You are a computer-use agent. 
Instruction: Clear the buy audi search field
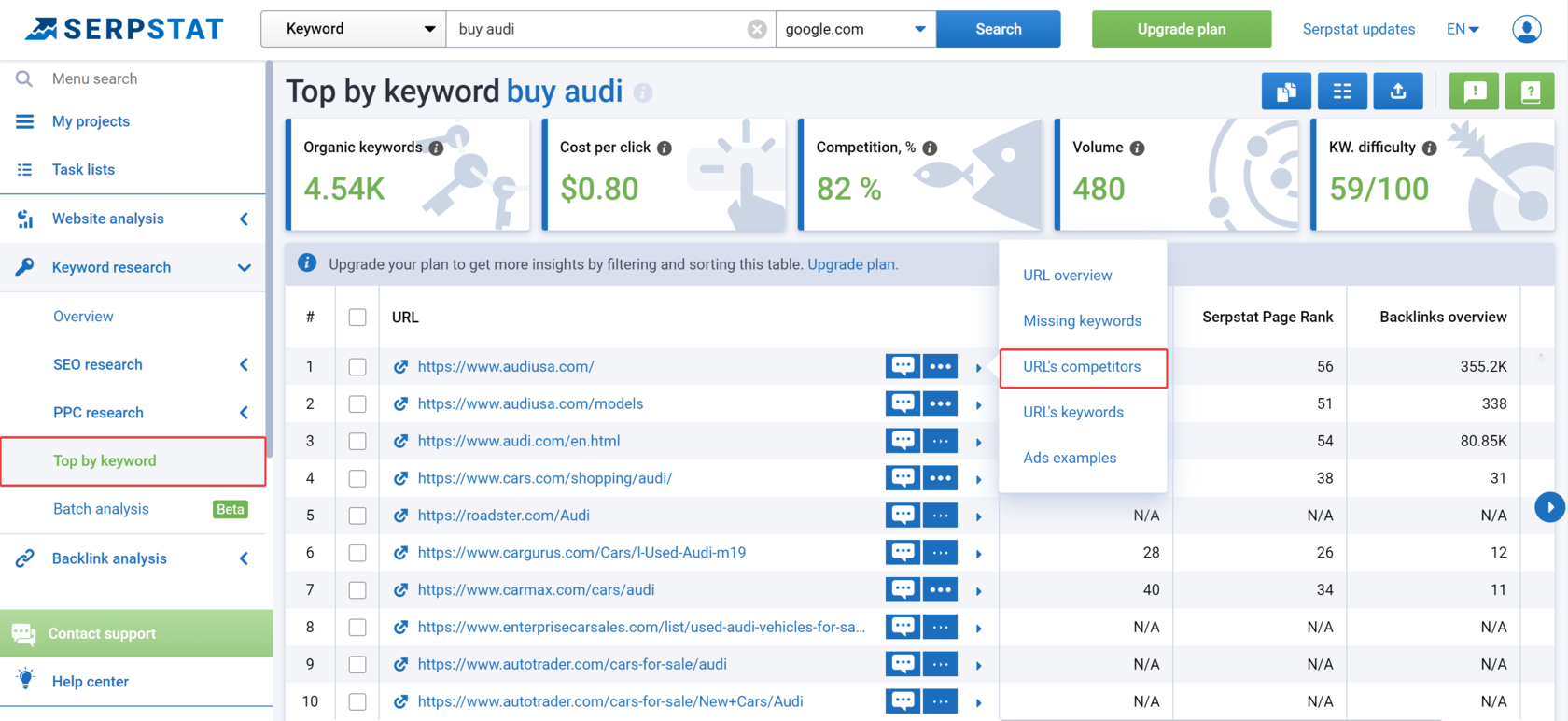(x=757, y=30)
